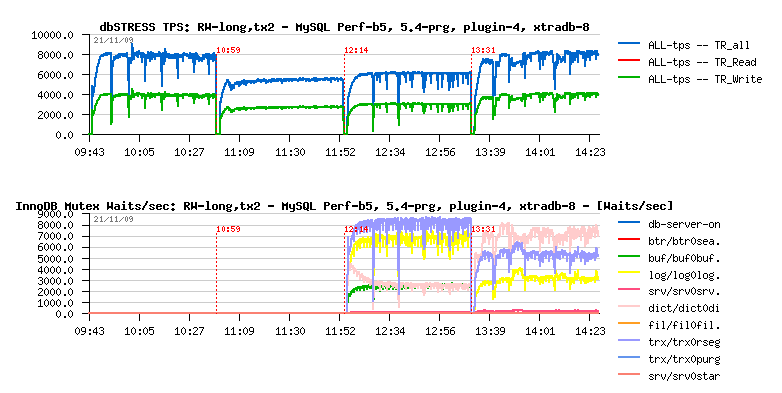782x393 pixels.
Task: Click the db-server-on legend label
Action: coord(684,224)
